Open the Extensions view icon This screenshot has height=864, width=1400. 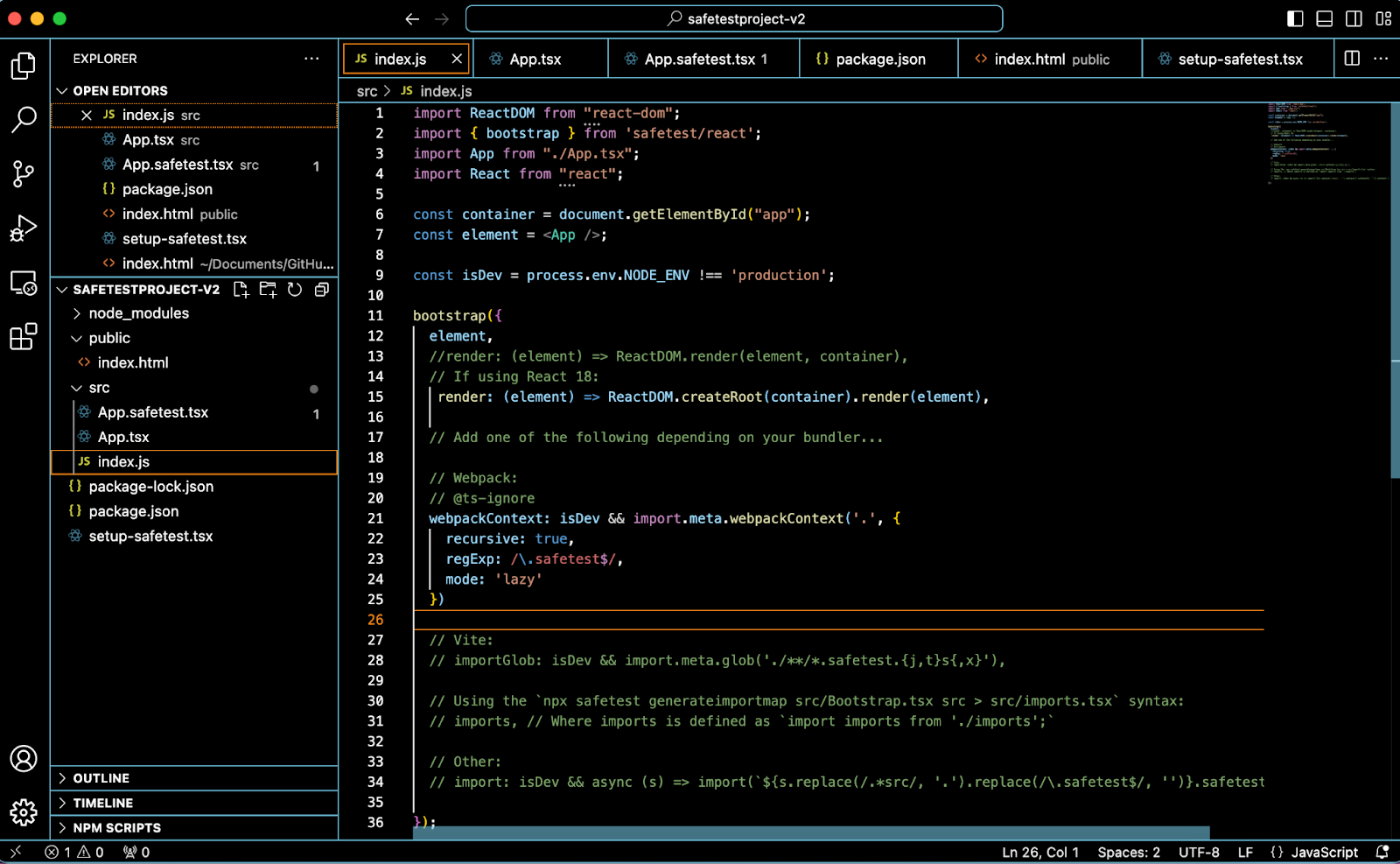(24, 336)
